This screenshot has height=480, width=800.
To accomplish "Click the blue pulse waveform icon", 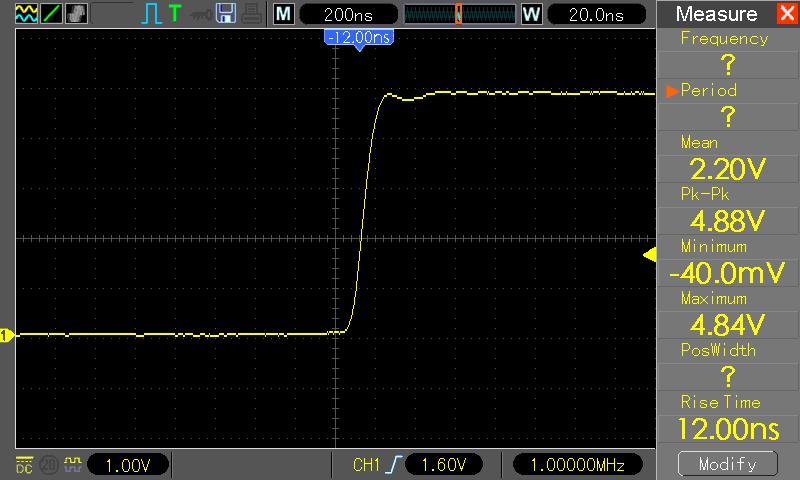I will [150, 14].
